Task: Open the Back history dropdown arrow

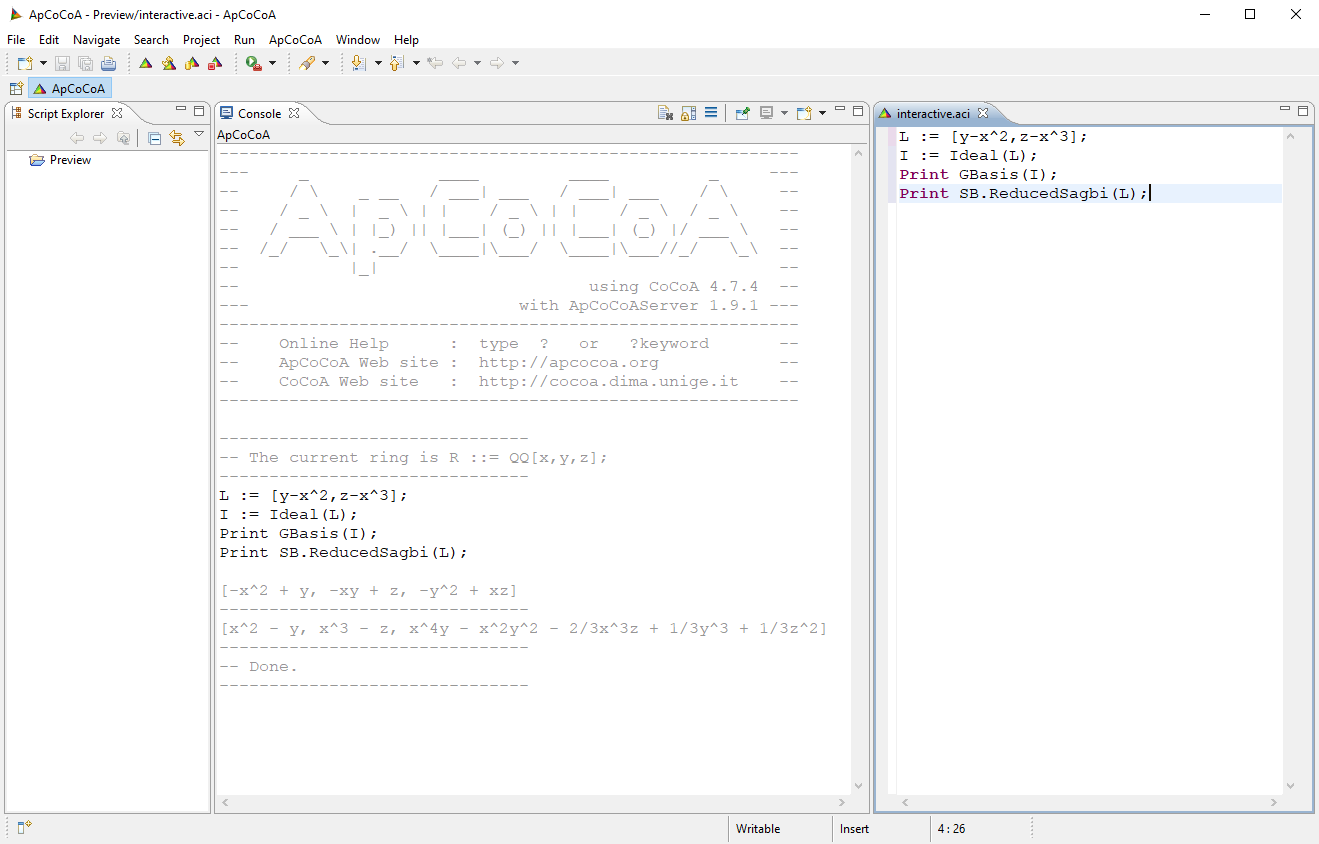Action: click(477, 63)
